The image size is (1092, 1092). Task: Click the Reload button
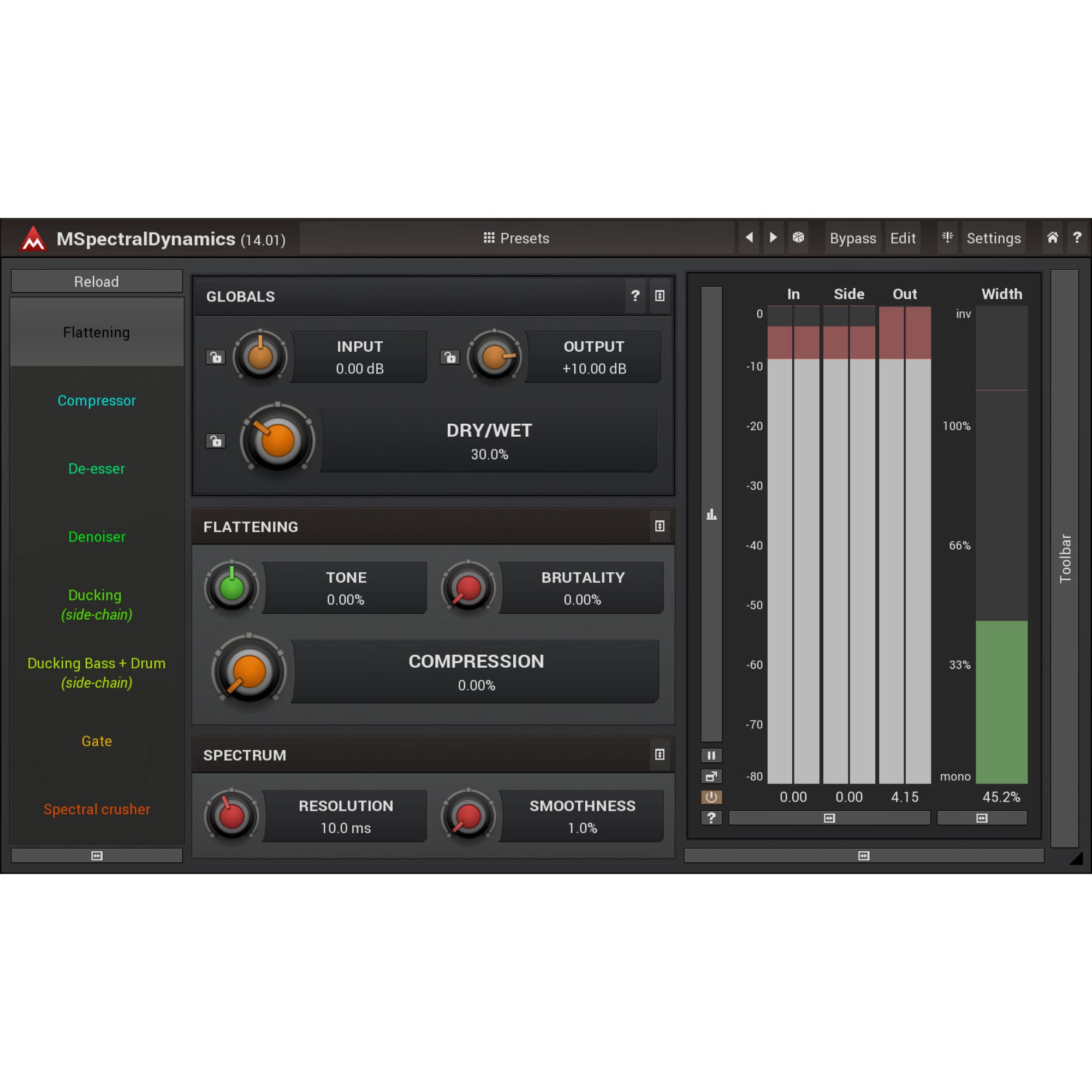coord(97,282)
